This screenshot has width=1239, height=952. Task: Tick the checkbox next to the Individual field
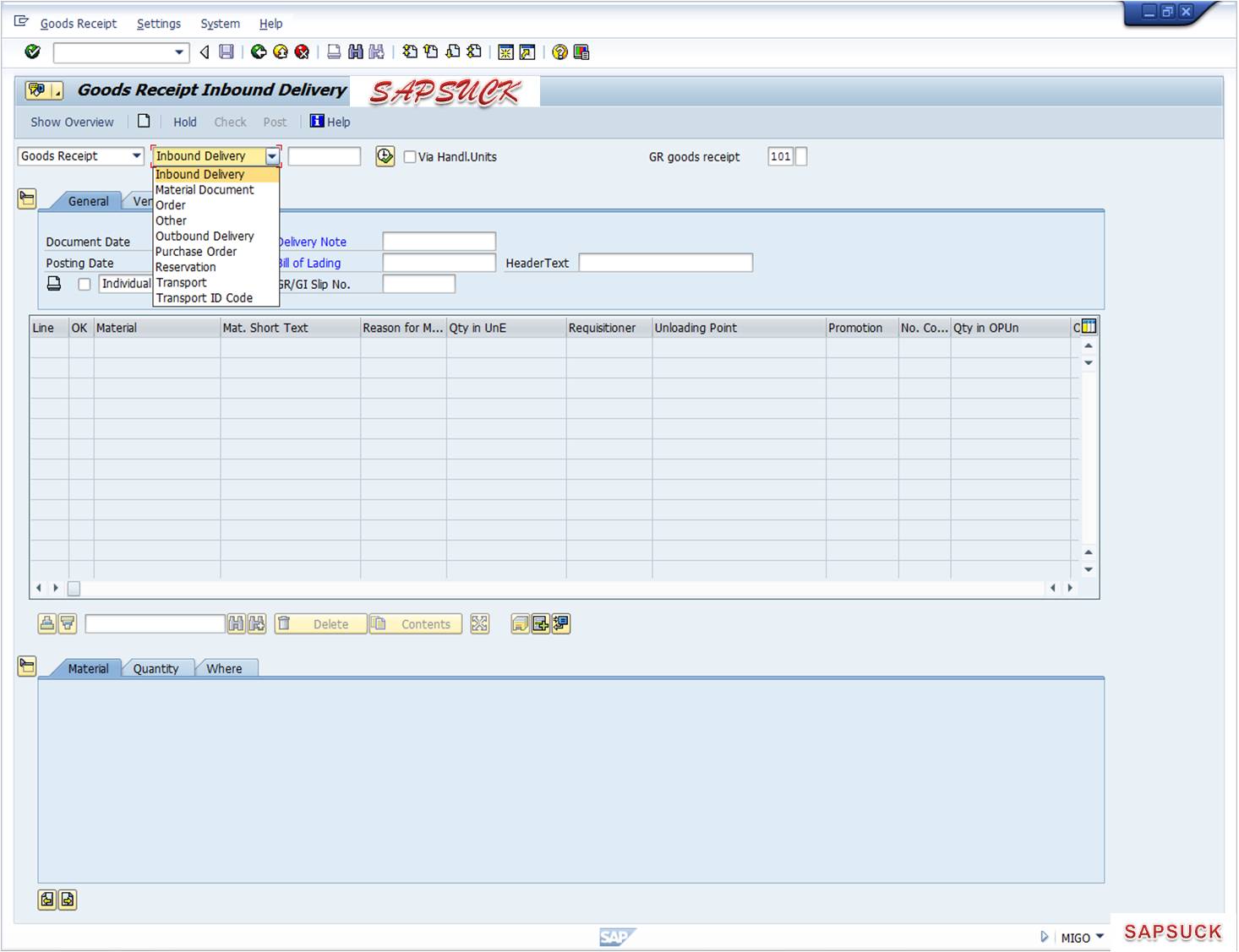tap(85, 284)
